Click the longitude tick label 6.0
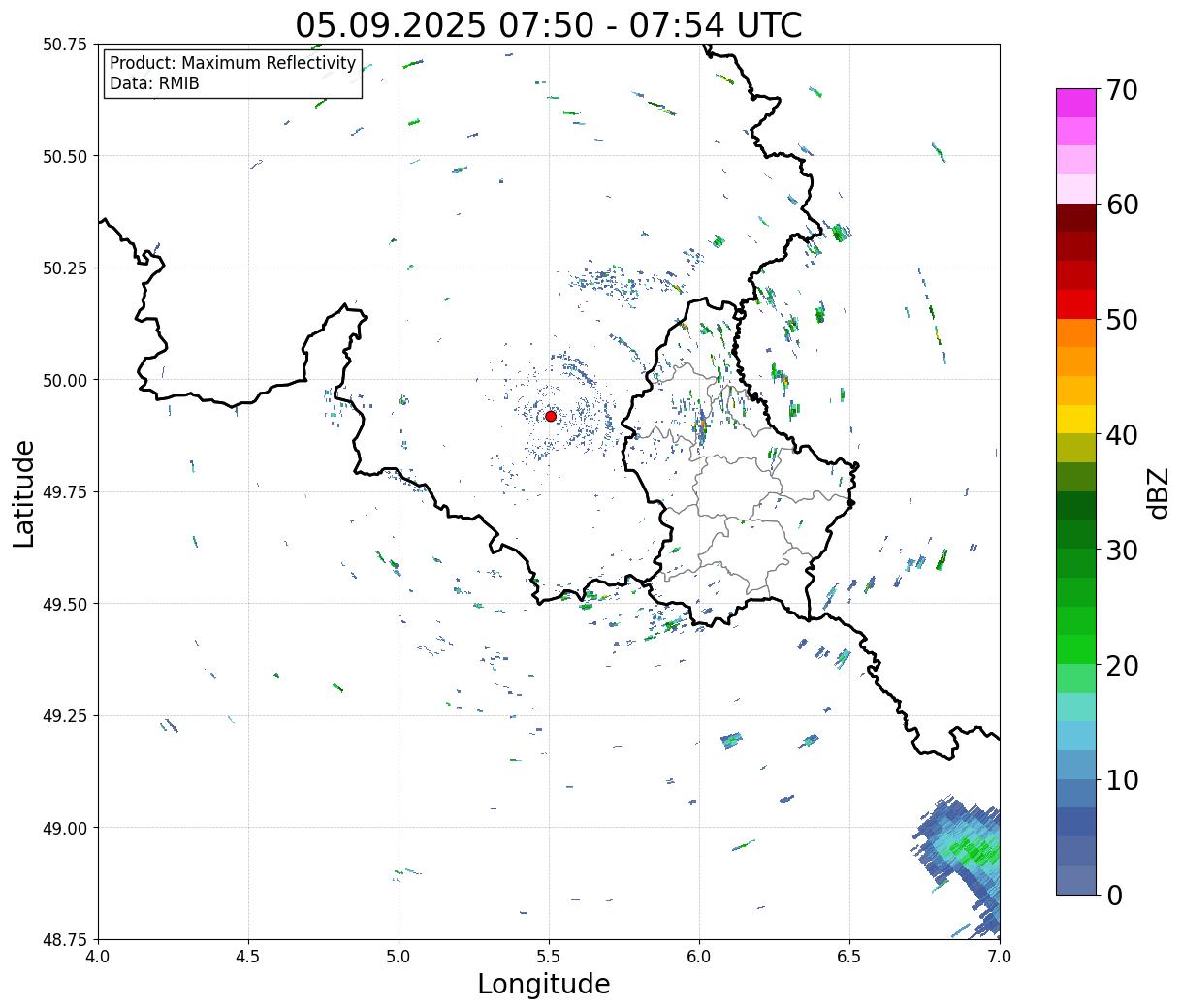Image resolution: width=1182 pixels, height=1008 pixels. point(699,957)
